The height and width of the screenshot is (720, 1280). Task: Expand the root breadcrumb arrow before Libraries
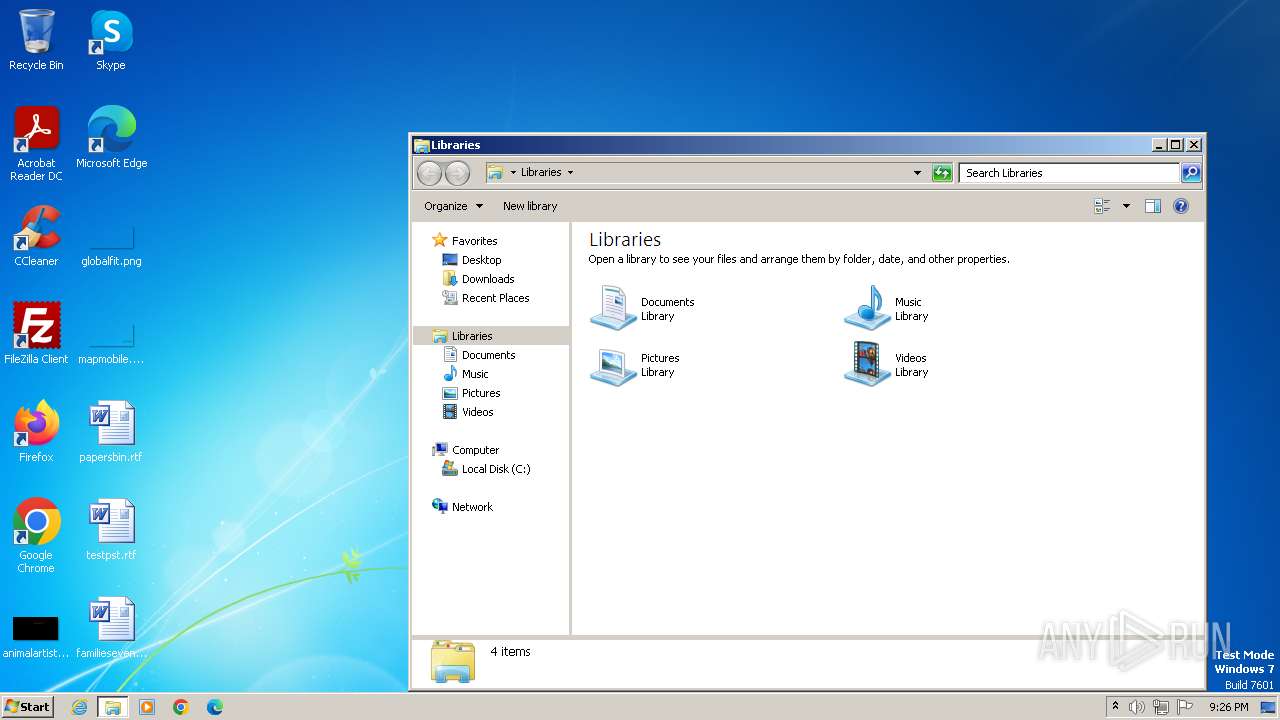[513, 172]
